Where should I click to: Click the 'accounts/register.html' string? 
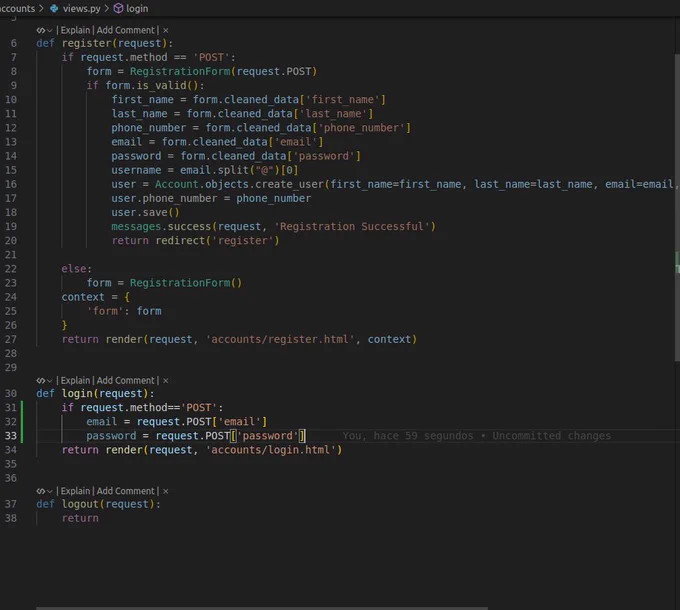tap(283, 339)
